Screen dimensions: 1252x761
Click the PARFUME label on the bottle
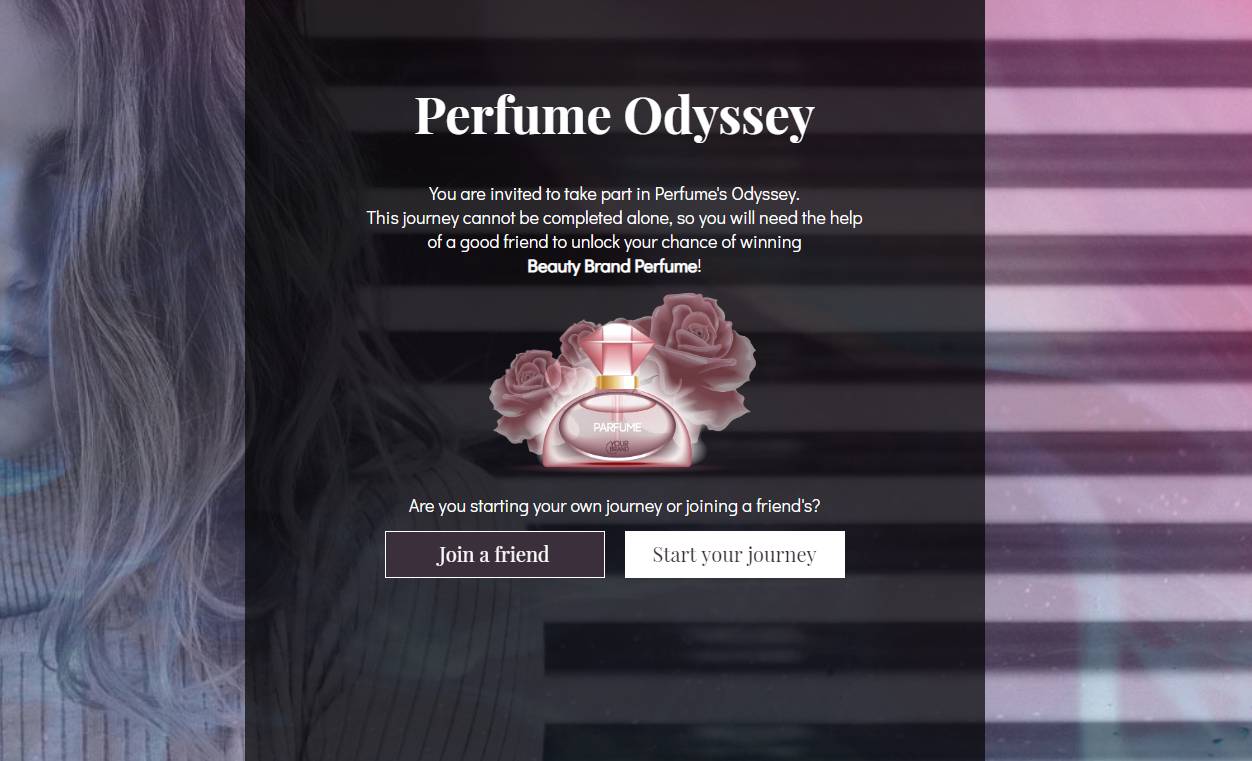[616, 427]
